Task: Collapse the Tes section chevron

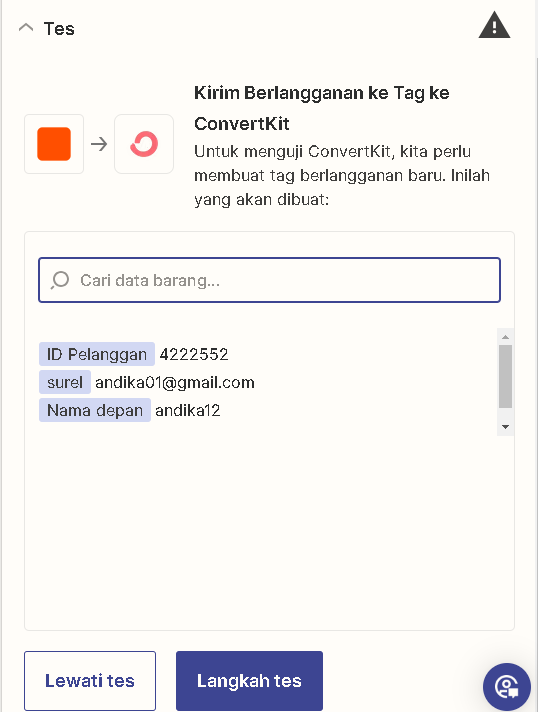Action: (x=26, y=28)
